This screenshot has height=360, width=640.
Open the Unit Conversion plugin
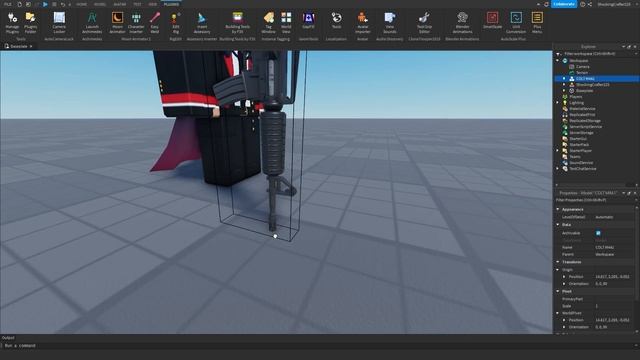(x=516, y=23)
